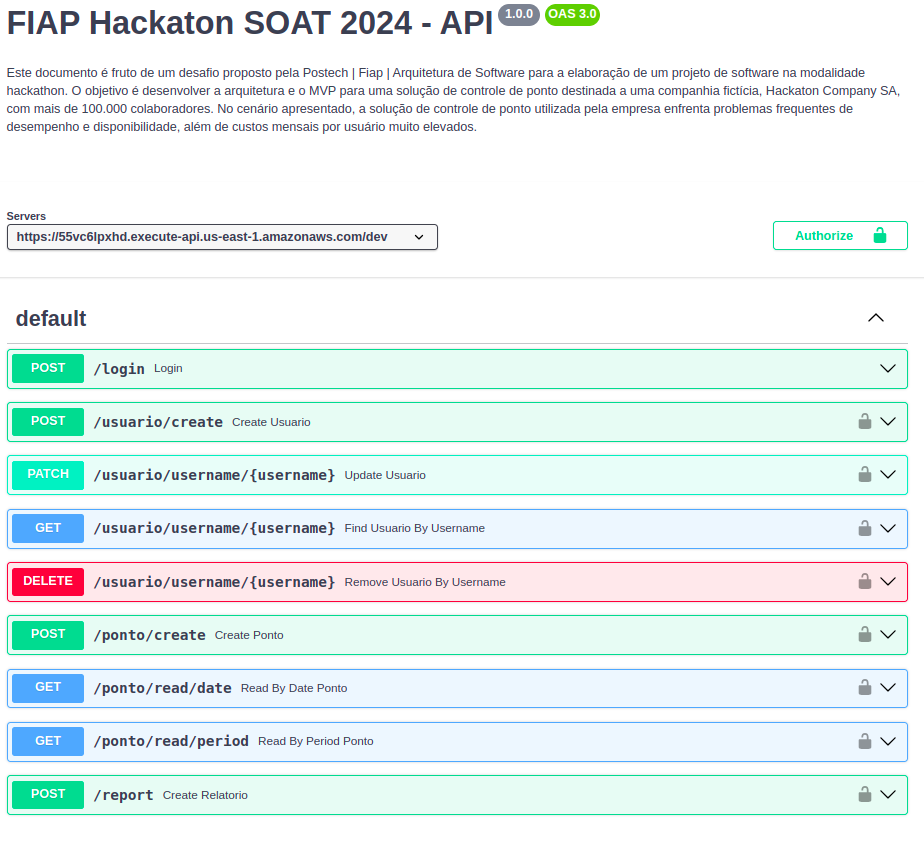Click the path in the Remove Usuario row
Screen dimensions: 924x847
point(214,582)
